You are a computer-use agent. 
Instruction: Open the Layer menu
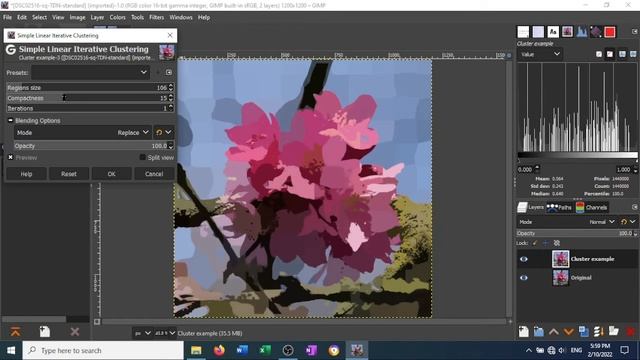point(97,18)
